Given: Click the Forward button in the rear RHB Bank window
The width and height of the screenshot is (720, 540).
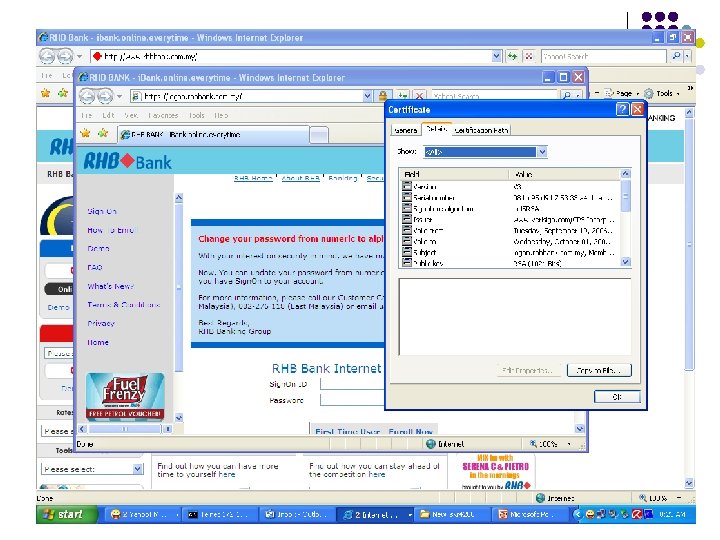Looking at the screenshot, I should click(x=65, y=56).
